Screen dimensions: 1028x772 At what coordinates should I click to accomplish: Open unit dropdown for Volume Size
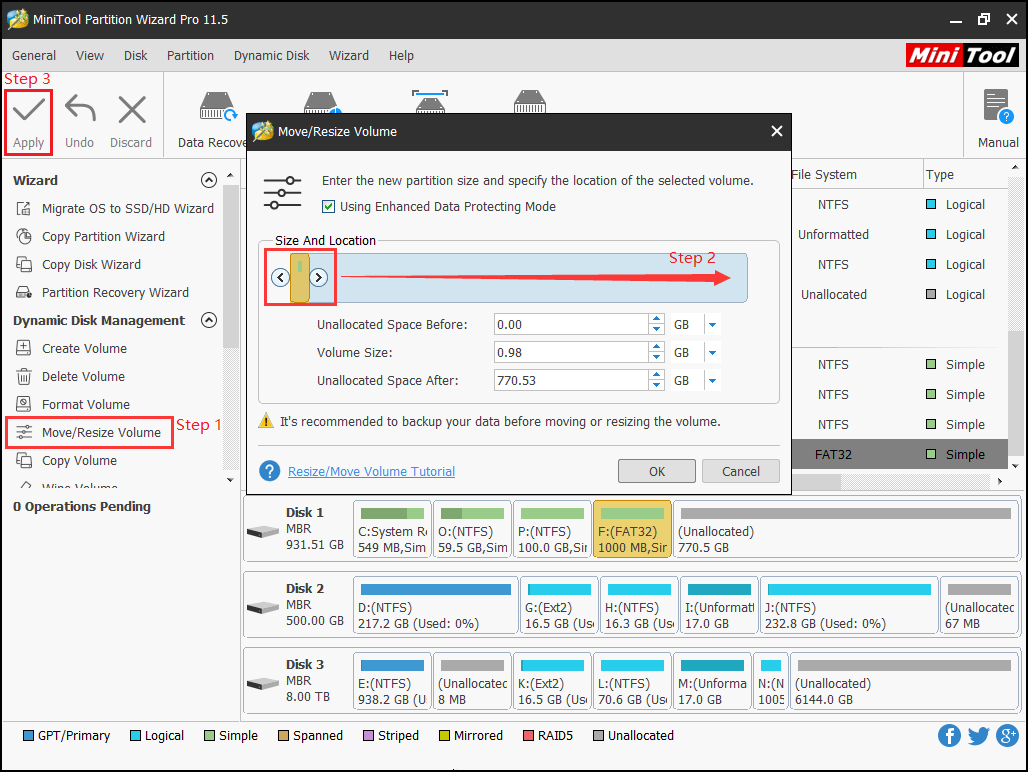coord(713,353)
